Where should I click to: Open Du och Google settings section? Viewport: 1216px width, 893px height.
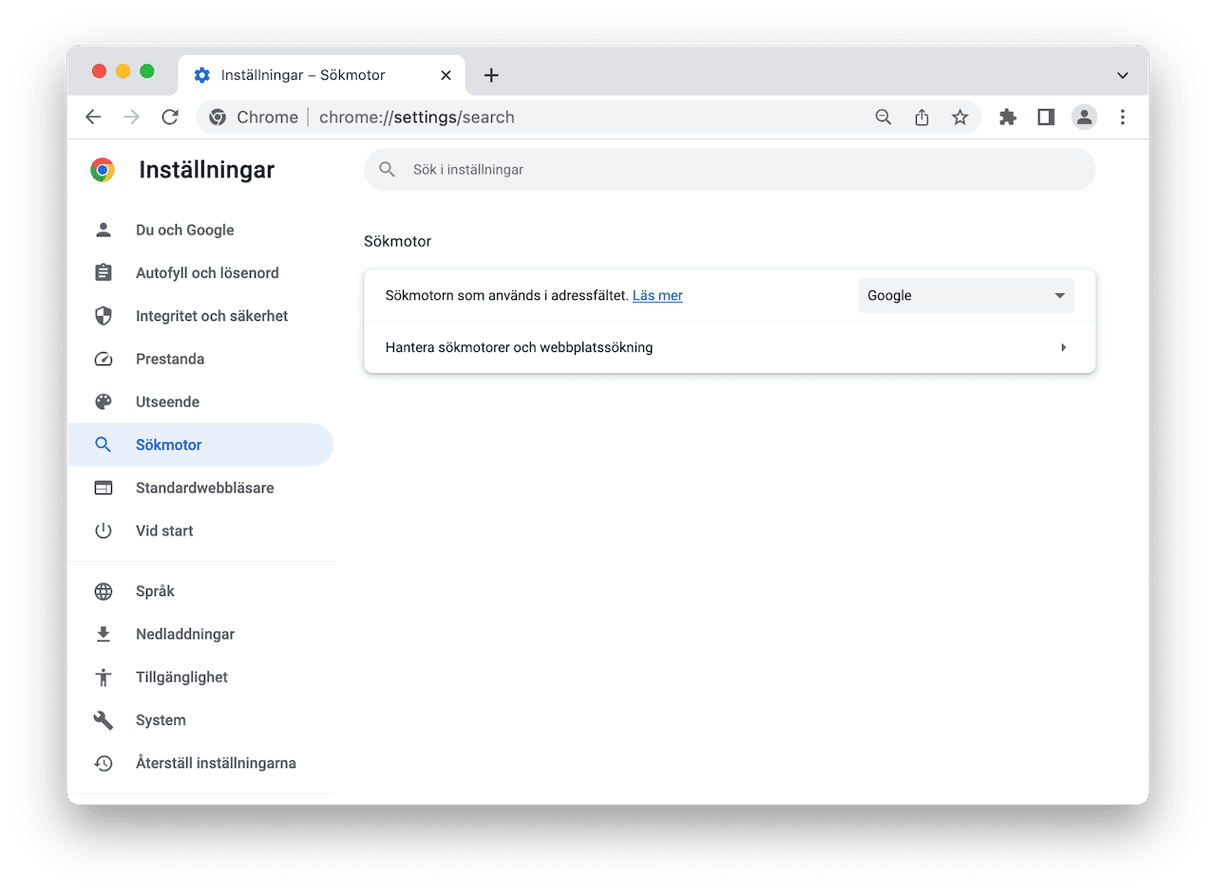coord(200,230)
